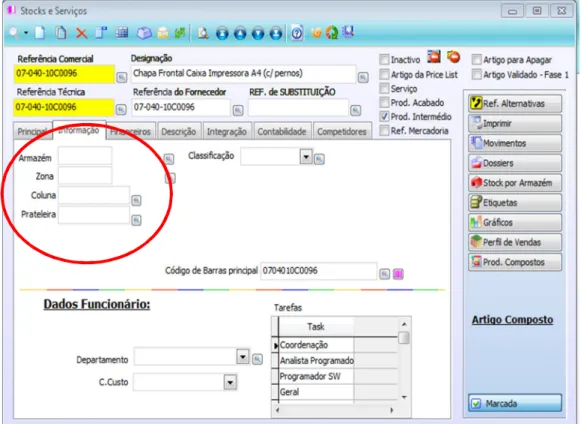Uncheck the Prod. Intermédio checkbox
This screenshot has width=581, height=424.
[x=385, y=117]
